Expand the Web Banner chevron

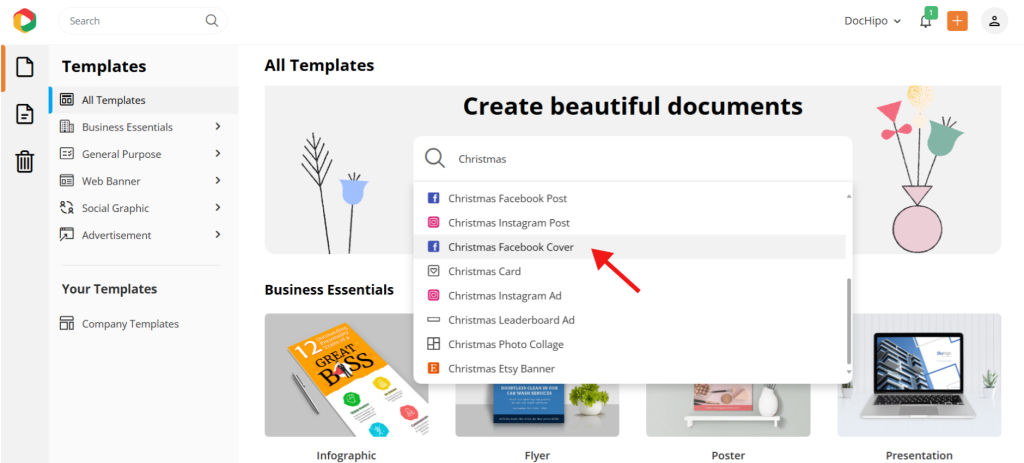218,181
